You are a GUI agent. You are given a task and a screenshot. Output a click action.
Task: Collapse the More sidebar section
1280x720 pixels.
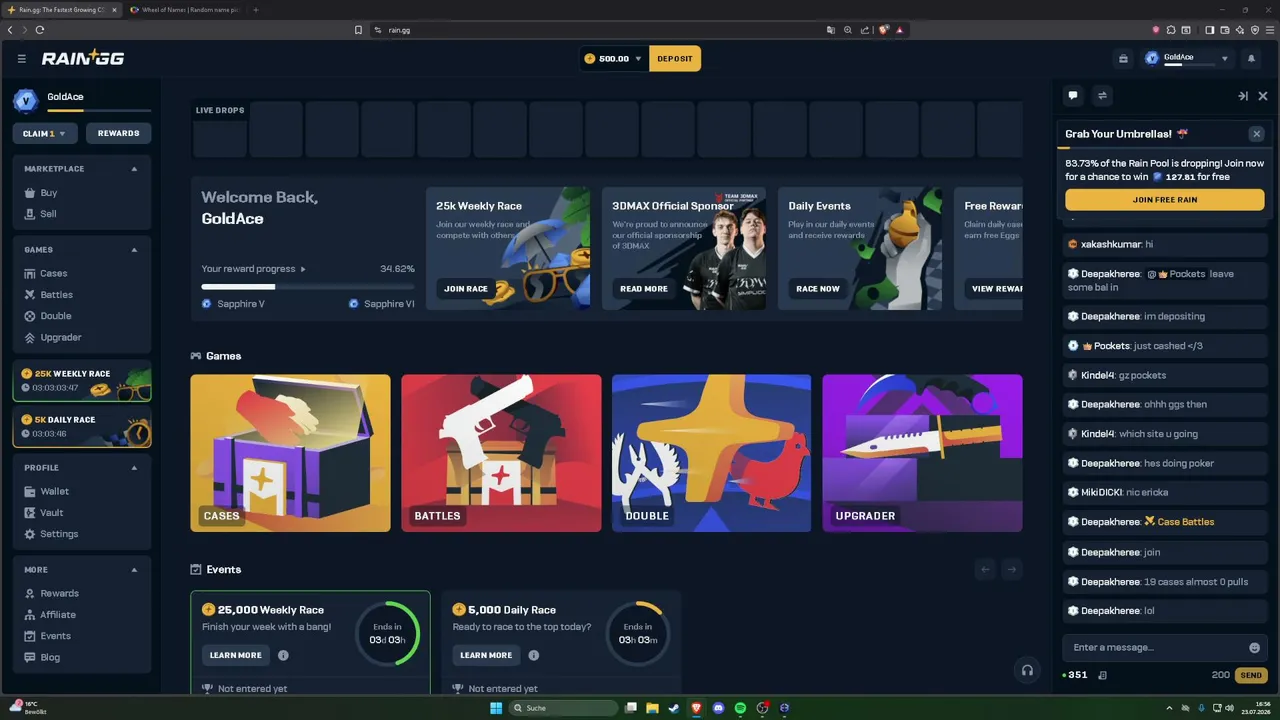[134, 570]
